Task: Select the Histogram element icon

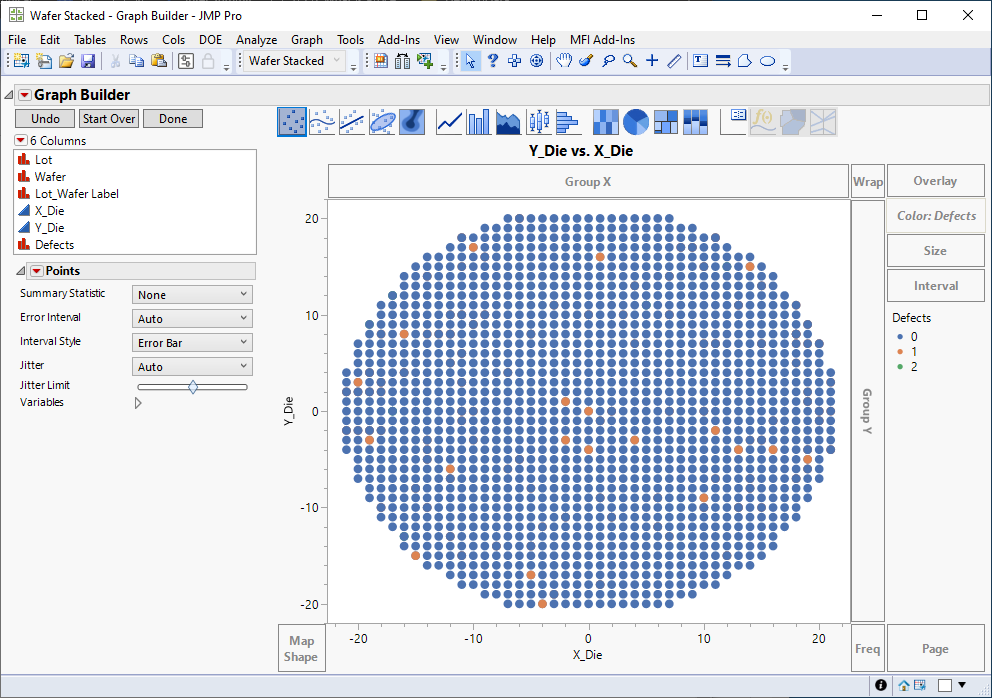Action: 568,122
